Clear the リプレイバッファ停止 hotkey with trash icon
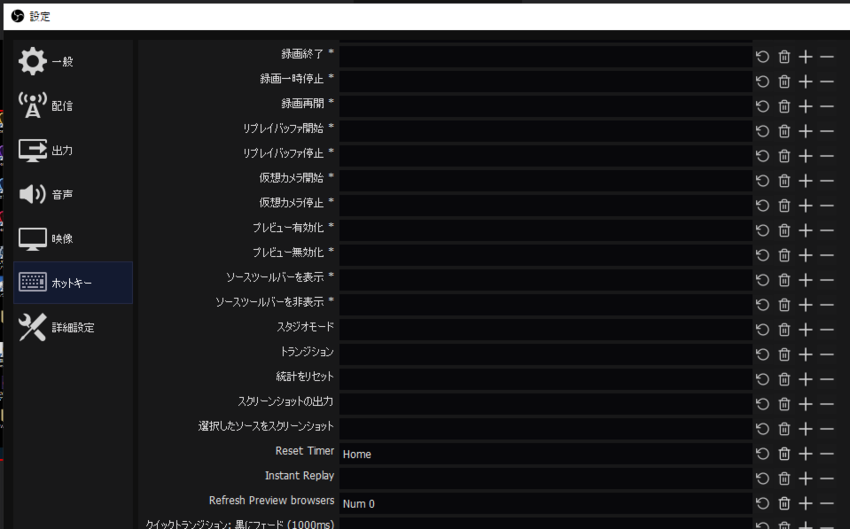850x529 pixels. pyautogui.click(x=784, y=156)
